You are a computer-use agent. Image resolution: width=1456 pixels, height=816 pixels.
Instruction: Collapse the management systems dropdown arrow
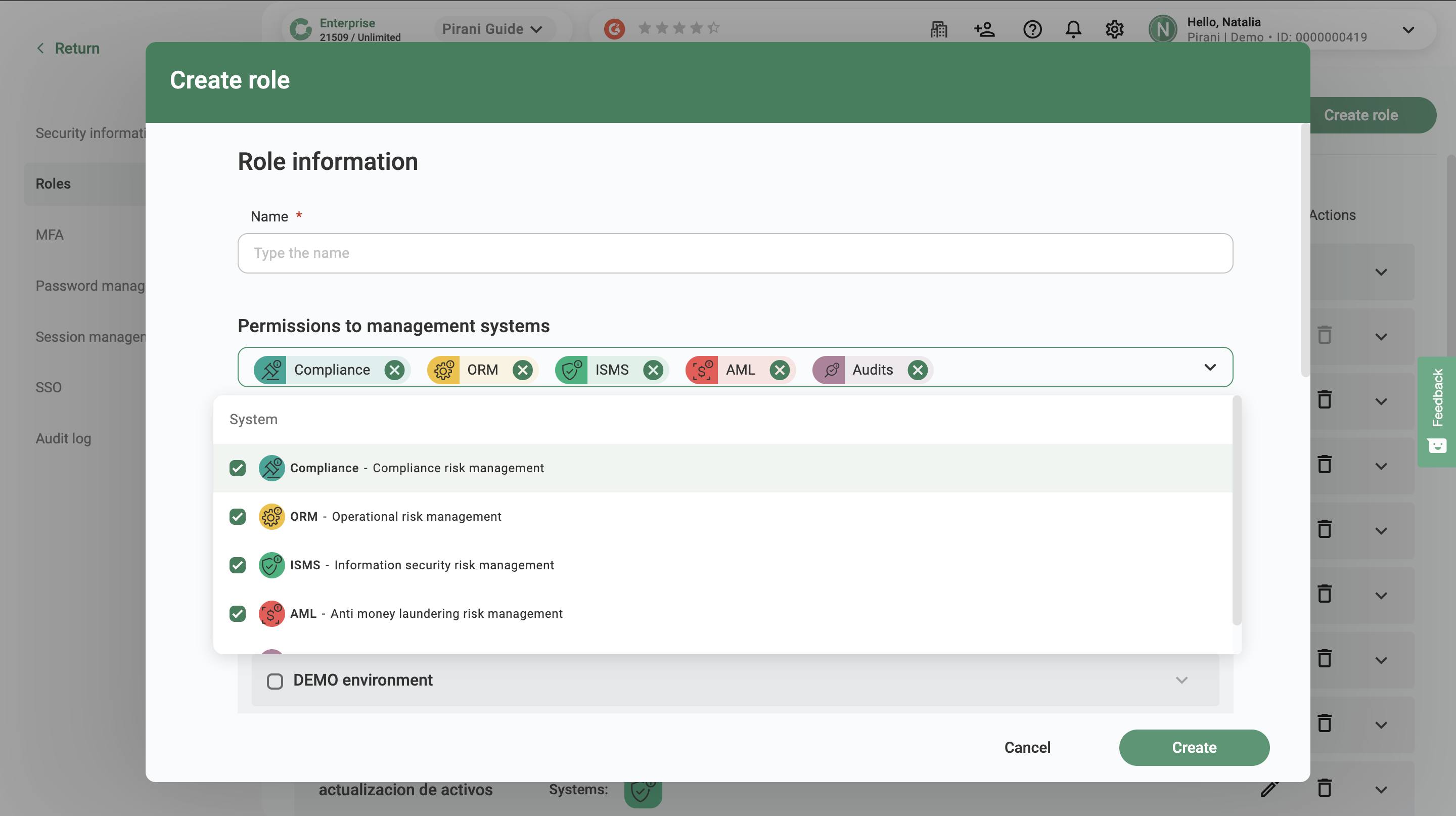click(1210, 368)
